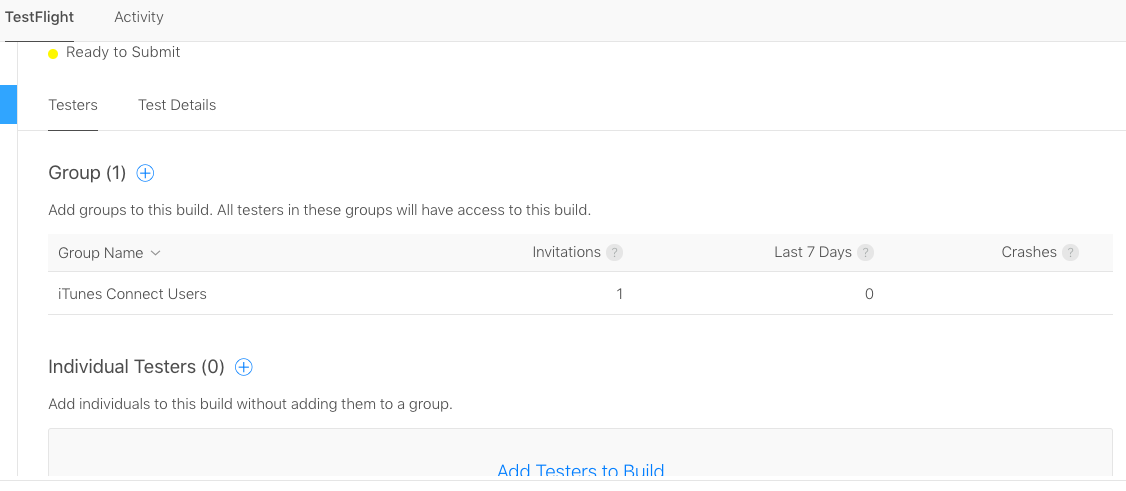Click the Crashes column header label

[x=1028, y=252]
